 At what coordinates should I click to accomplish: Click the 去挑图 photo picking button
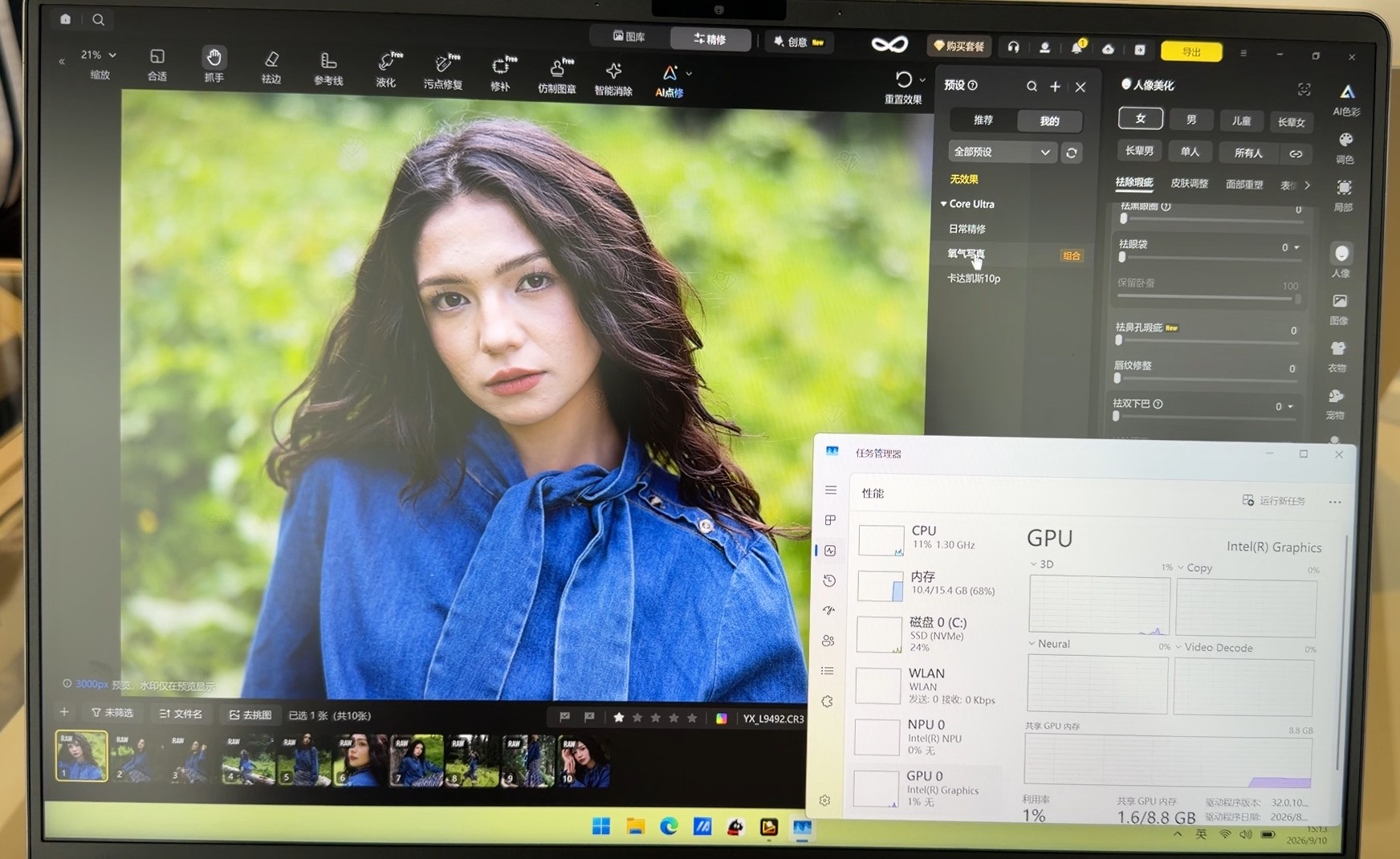click(250, 714)
